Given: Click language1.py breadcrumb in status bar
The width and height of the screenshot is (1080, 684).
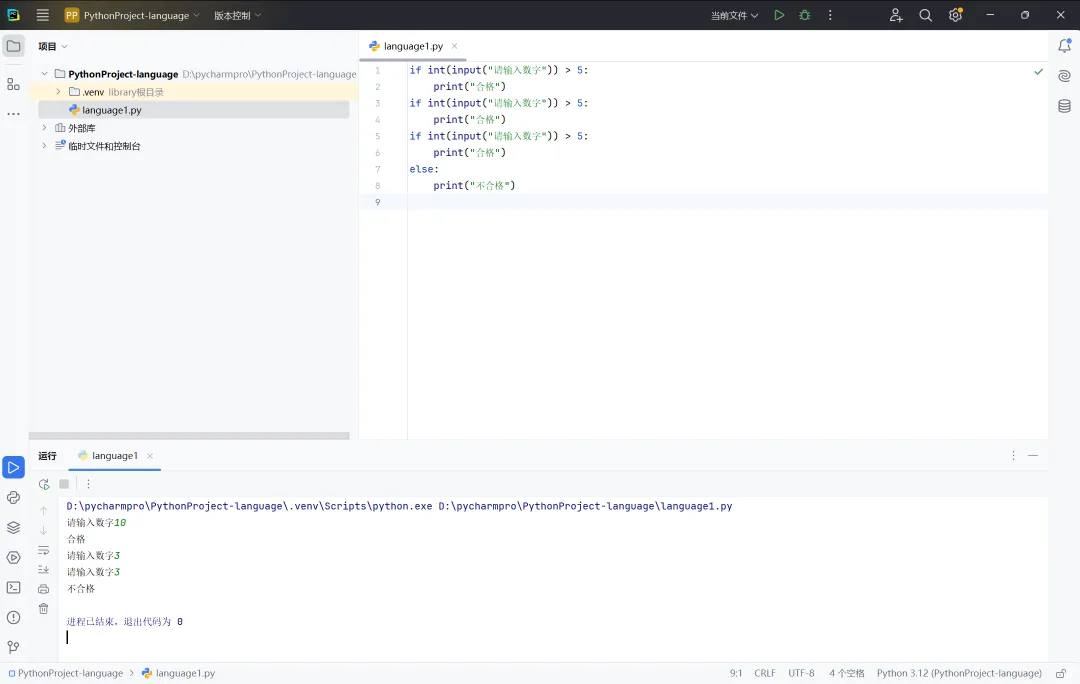Looking at the screenshot, I should (178, 673).
